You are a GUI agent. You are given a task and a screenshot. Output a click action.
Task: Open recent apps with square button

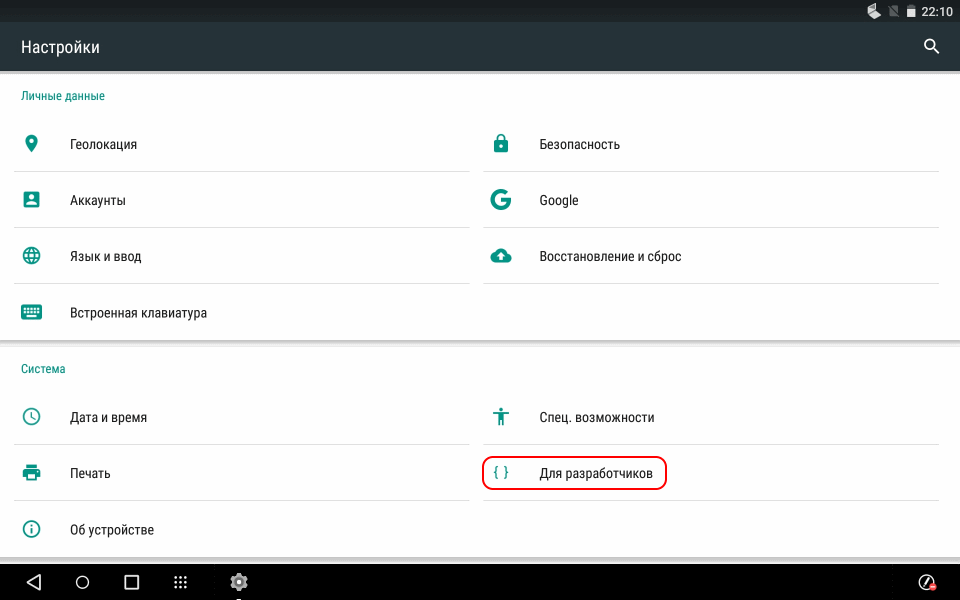pos(131,582)
